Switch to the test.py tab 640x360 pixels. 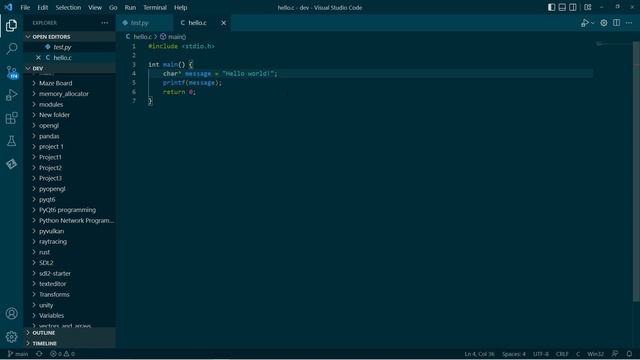(x=144, y=23)
